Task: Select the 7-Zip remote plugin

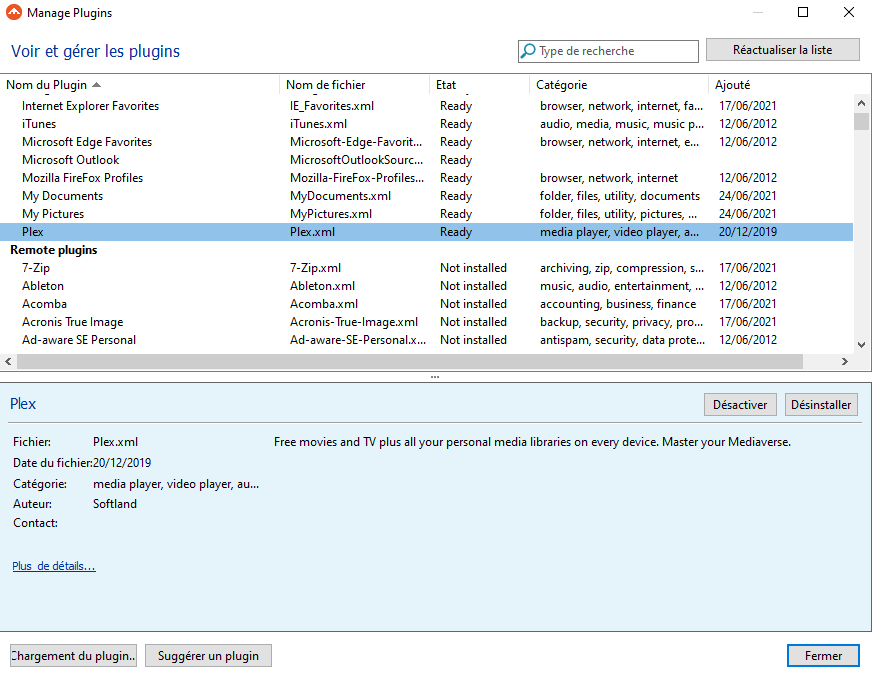Action: (x=427, y=267)
